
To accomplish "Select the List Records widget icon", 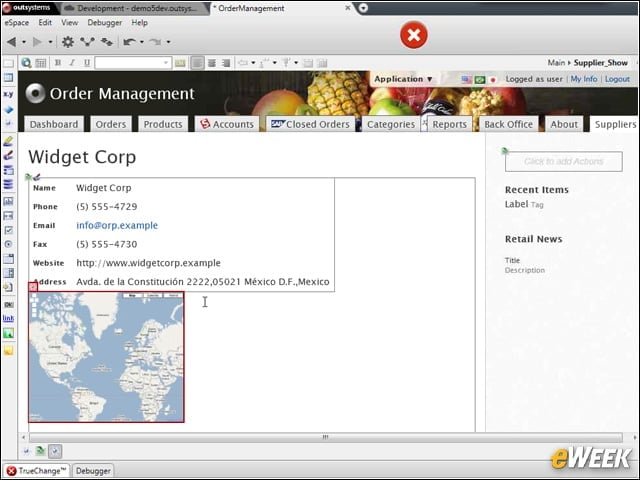I will (x=8, y=184).
